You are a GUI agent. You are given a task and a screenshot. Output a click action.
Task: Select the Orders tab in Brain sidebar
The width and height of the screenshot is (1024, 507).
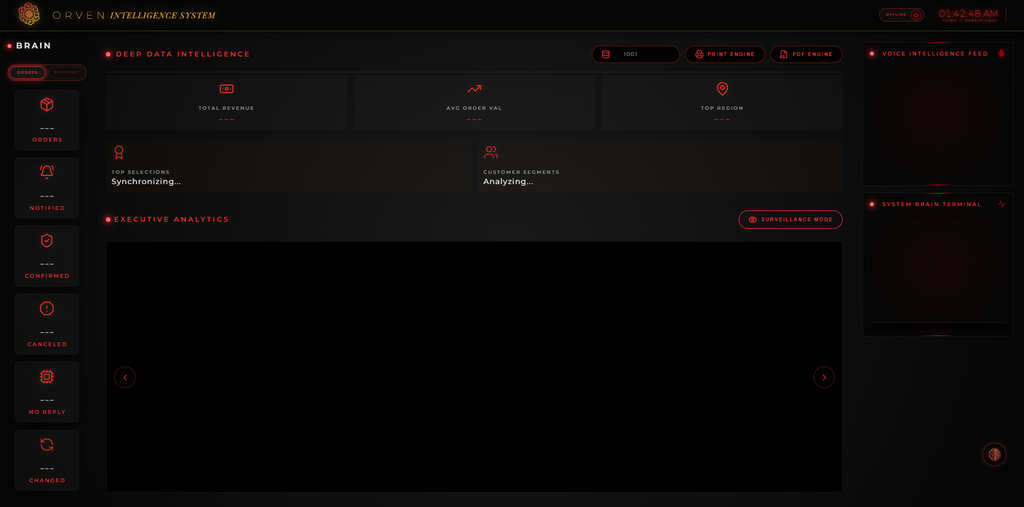[x=27, y=73]
